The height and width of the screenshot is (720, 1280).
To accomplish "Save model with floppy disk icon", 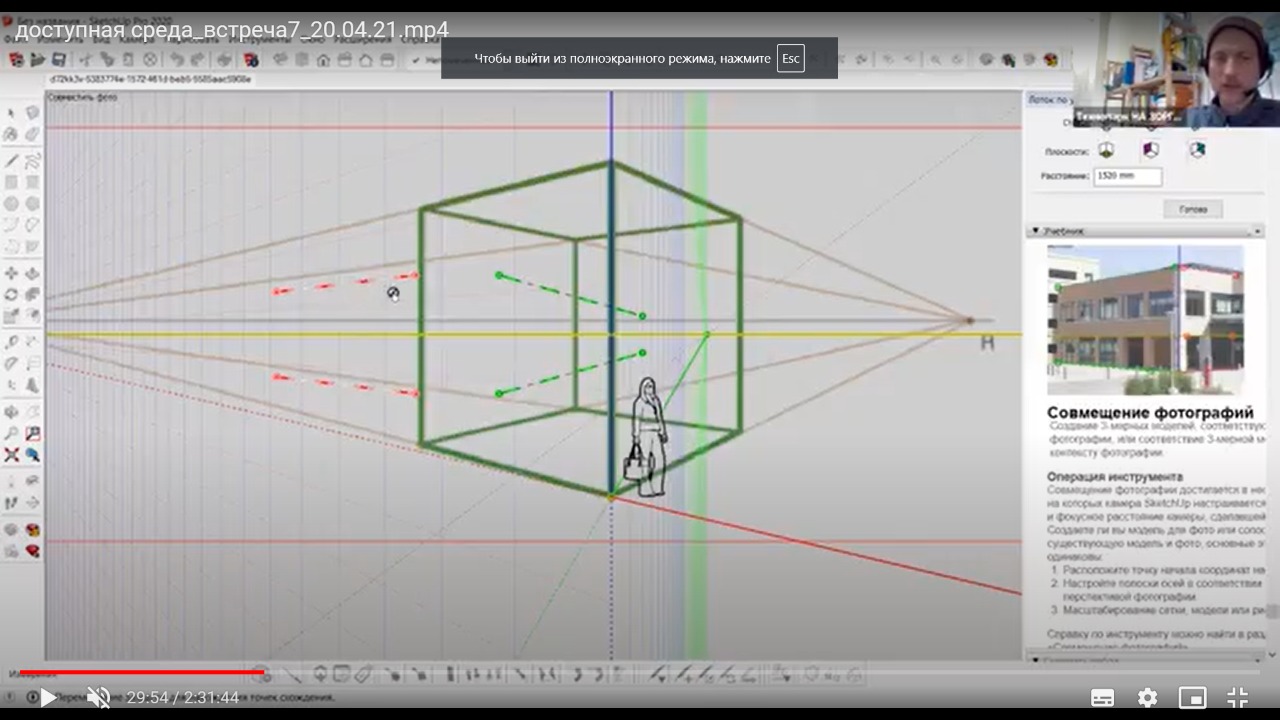I will [x=59, y=60].
